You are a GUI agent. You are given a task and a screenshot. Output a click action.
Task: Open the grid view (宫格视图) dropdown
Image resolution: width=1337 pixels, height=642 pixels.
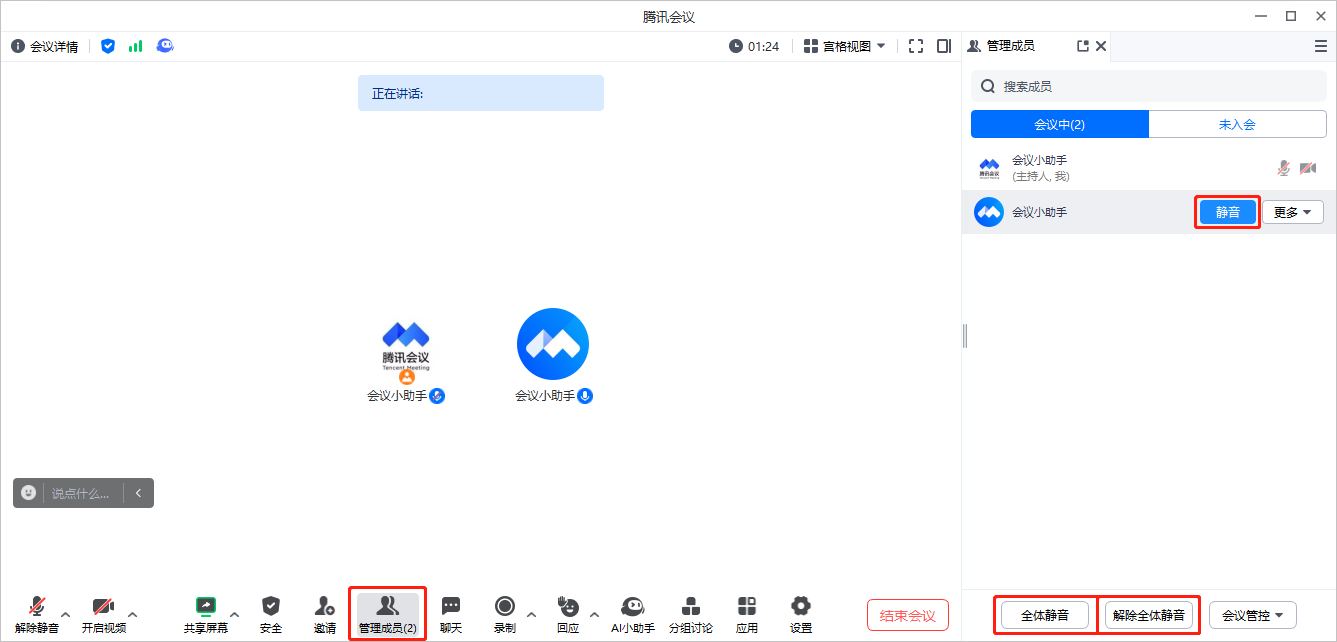845,46
